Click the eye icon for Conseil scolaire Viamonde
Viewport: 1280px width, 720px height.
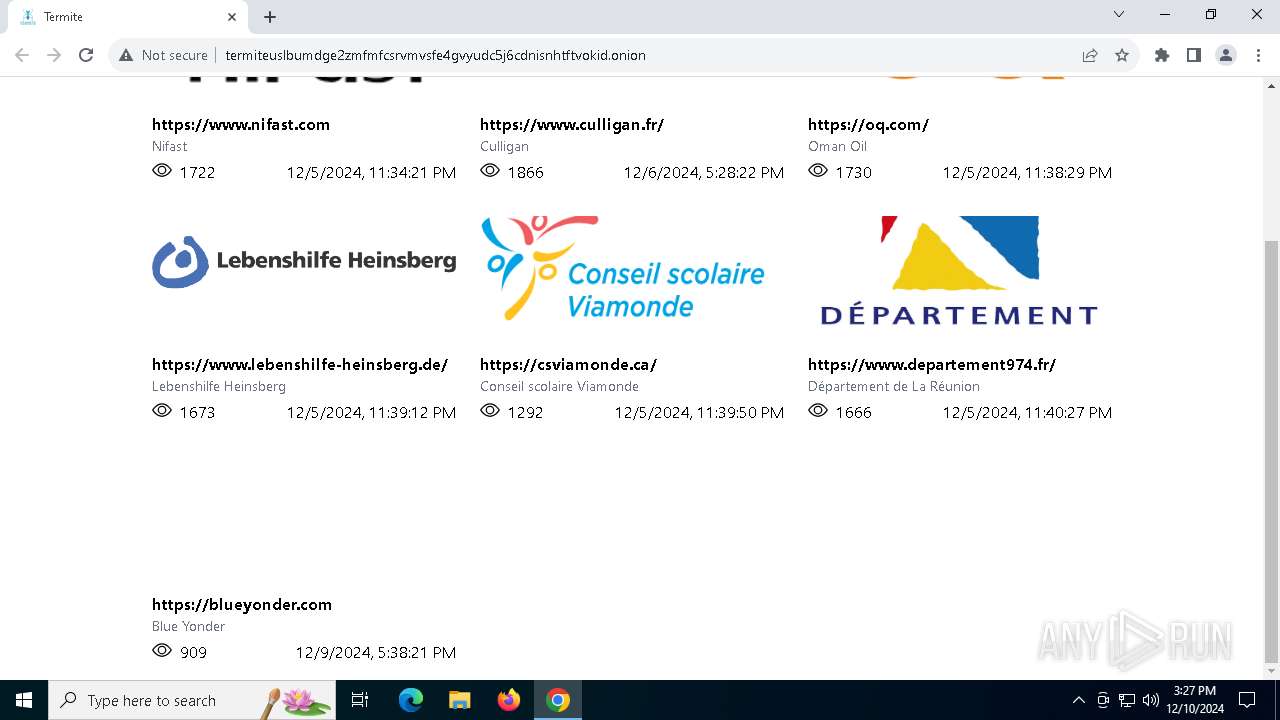tap(490, 411)
